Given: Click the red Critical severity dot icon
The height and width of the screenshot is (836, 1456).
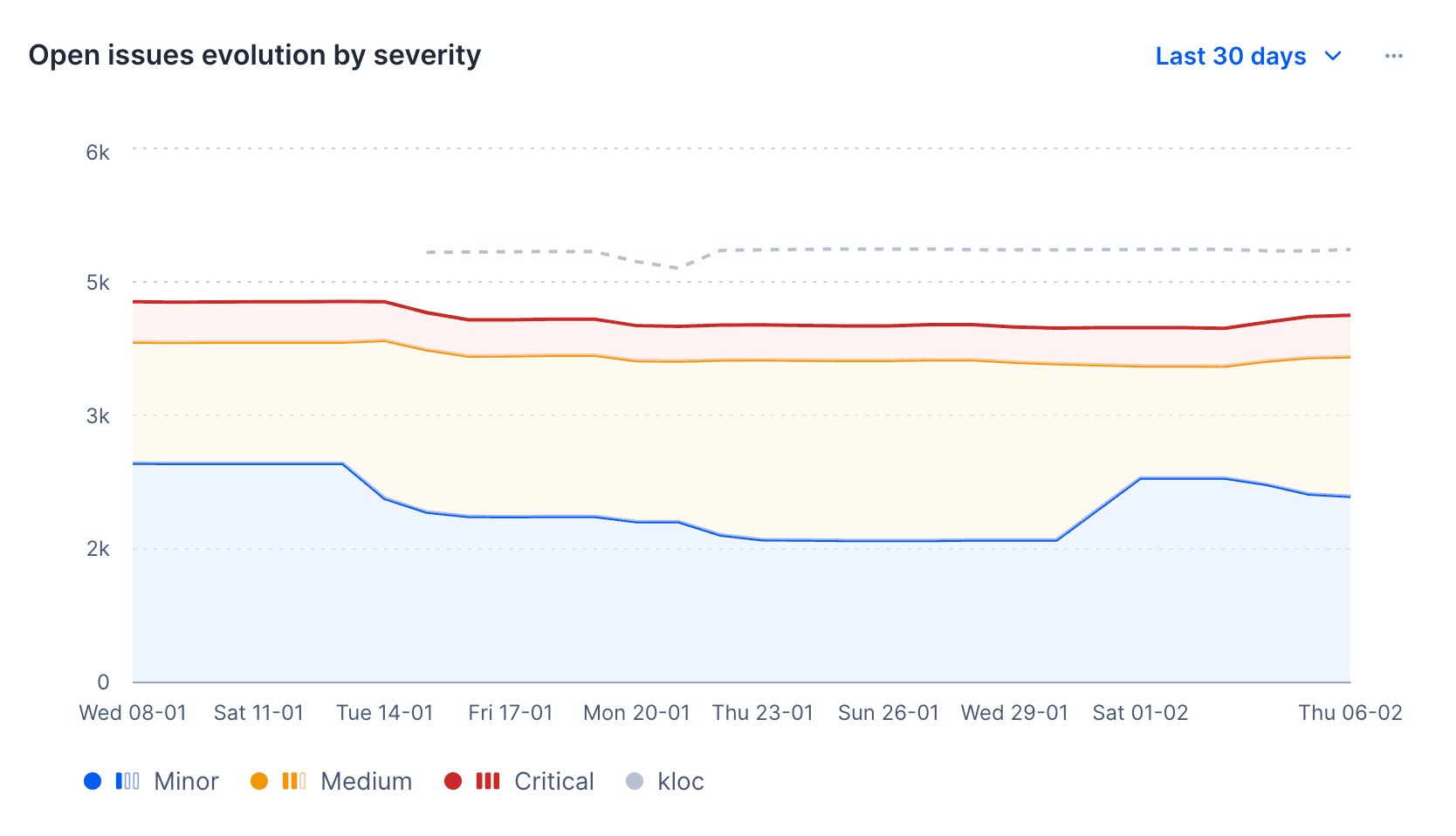Looking at the screenshot, I should tap(455, 781).
